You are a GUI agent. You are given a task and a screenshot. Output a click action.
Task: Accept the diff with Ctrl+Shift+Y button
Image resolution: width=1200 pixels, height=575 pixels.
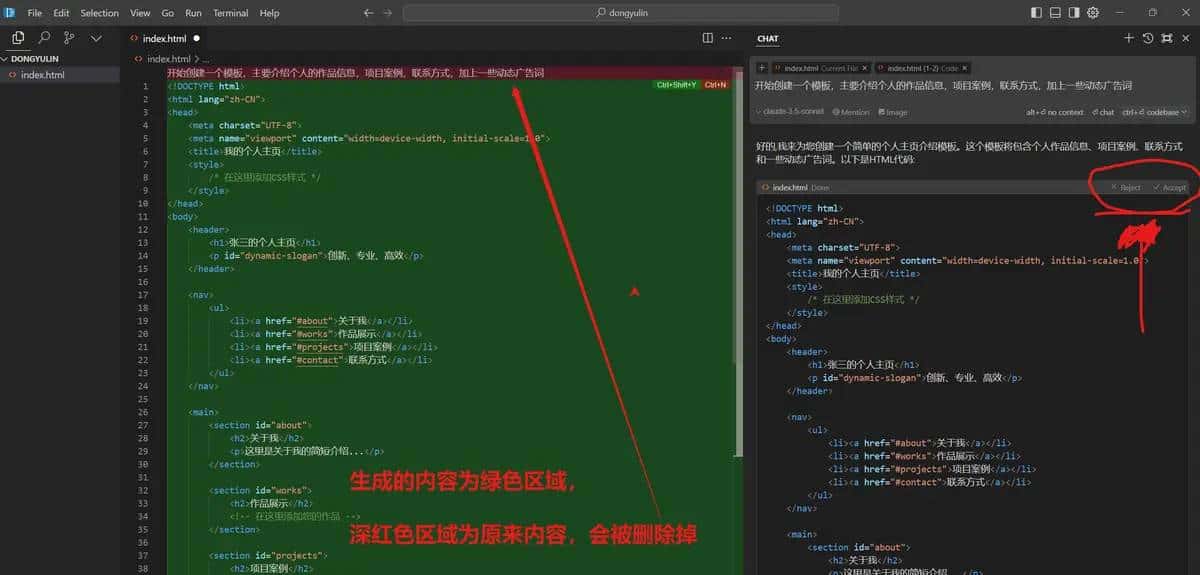coord(676,85)
